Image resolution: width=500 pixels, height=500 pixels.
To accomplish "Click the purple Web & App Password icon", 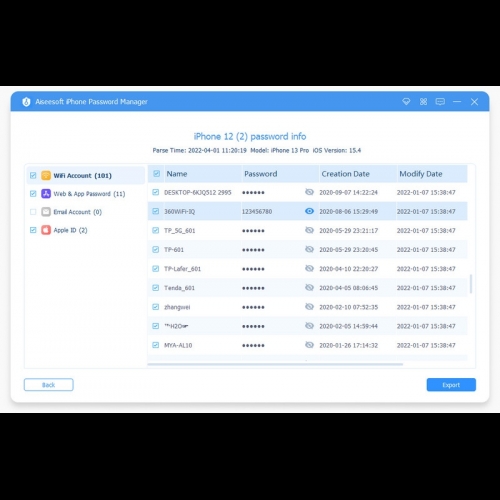I will (x=46, y=194).
